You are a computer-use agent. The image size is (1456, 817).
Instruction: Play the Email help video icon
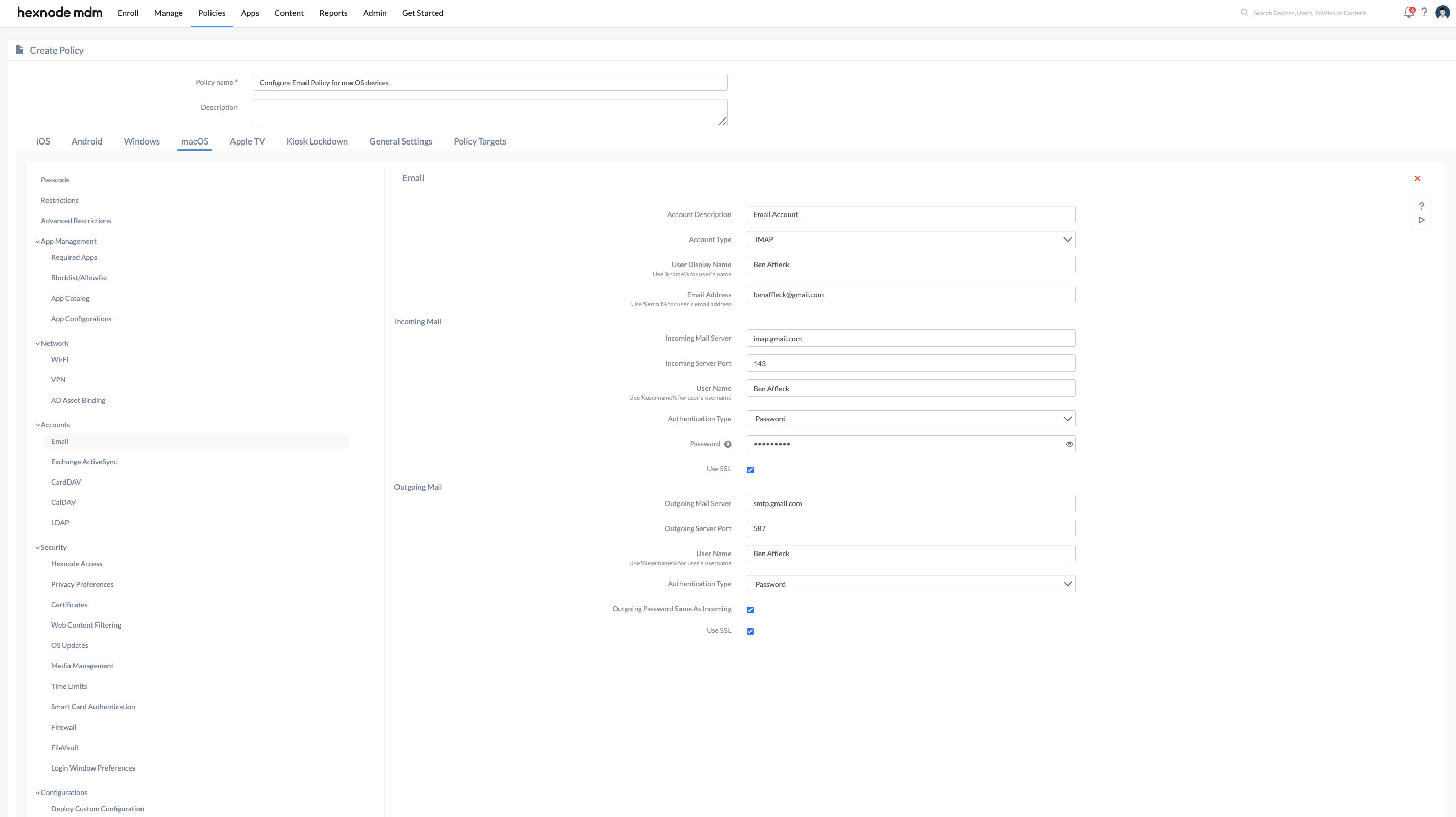[x=1422, y=220]
